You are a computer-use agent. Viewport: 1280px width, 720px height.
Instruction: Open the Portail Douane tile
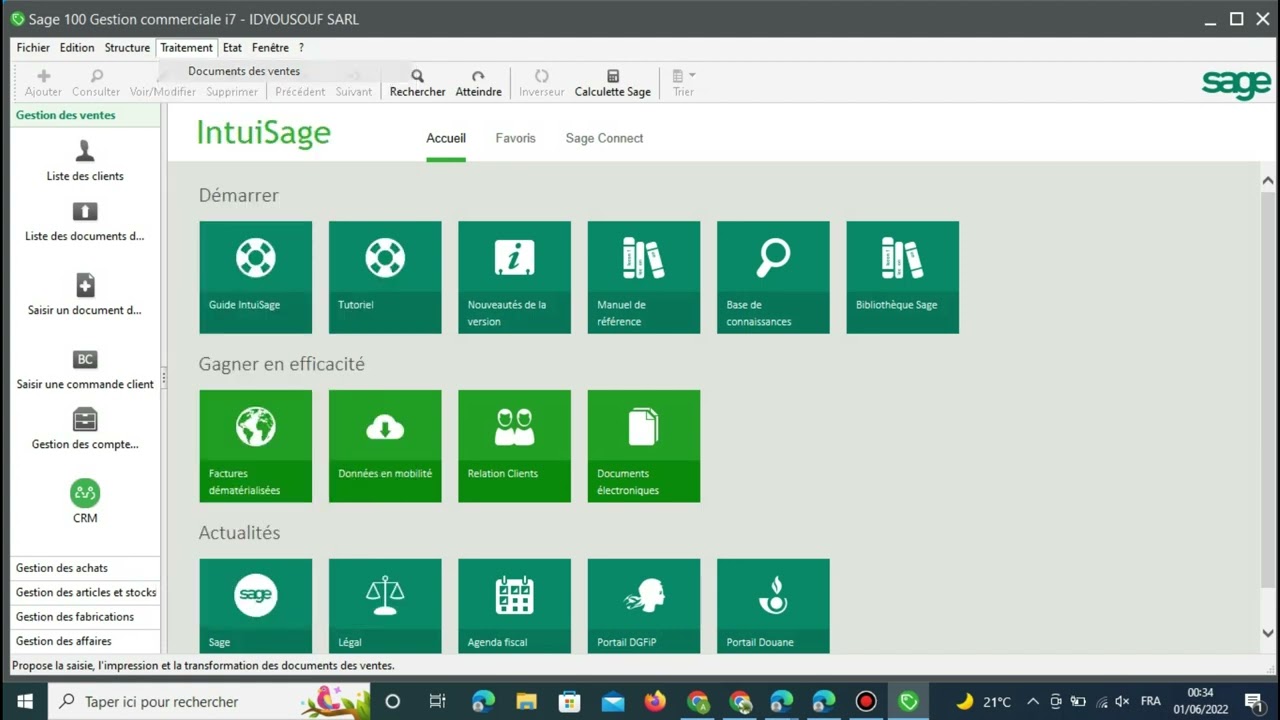click(773, 606)
